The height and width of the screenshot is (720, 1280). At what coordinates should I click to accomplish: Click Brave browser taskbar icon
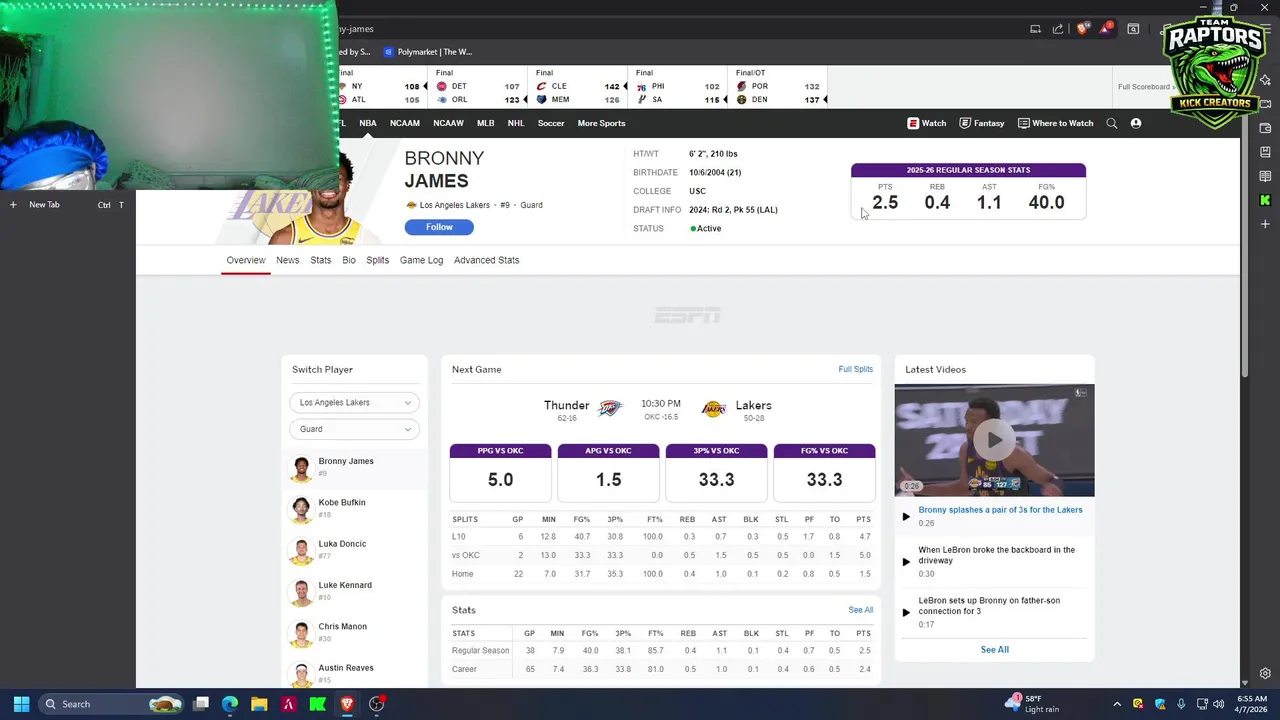pos(347,704)
